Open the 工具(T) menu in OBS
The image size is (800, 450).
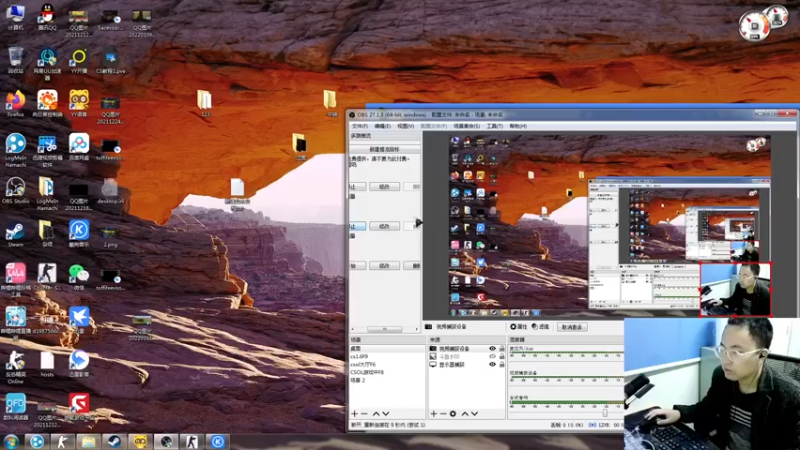pyautogui.click(x=494, y=126)
